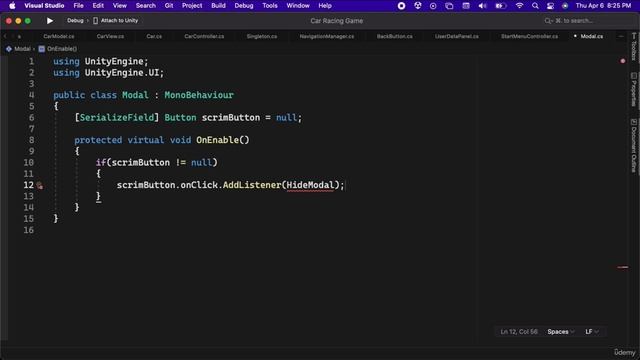Open the File menu

[78, 6]
